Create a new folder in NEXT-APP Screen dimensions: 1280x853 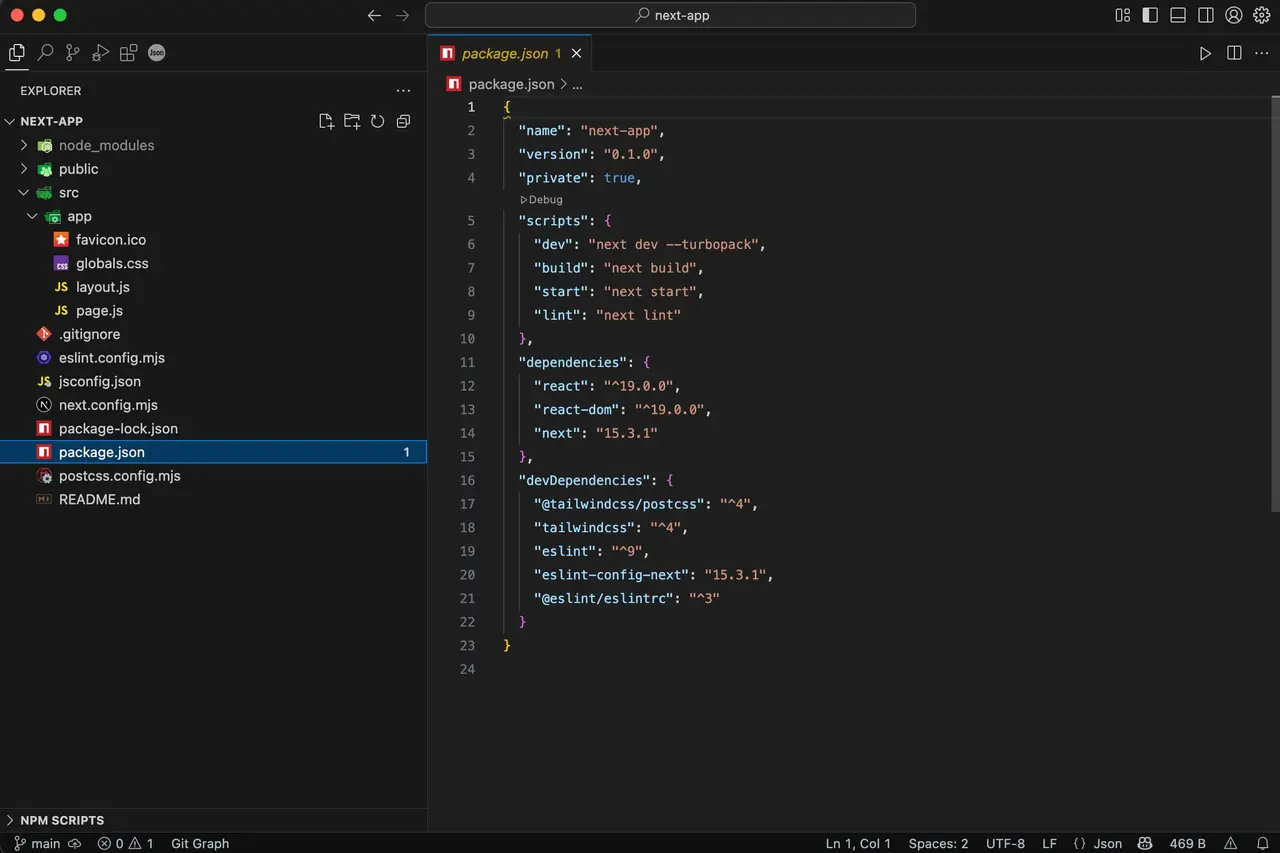352,121
